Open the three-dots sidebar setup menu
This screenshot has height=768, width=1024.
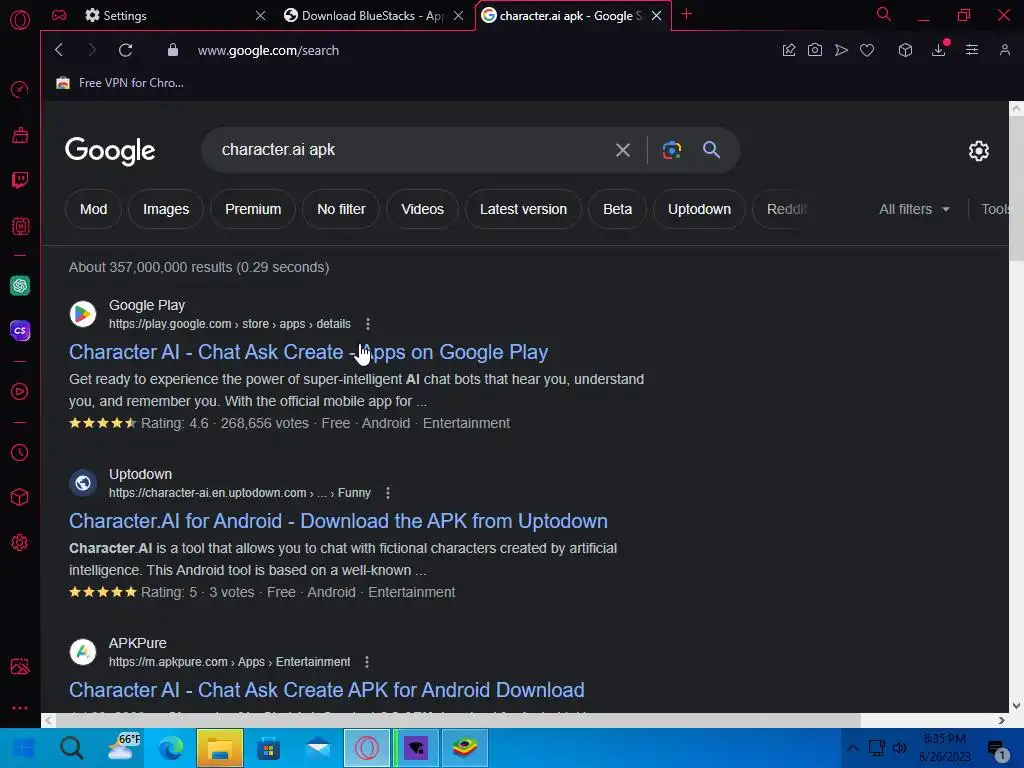pos(20,708)
